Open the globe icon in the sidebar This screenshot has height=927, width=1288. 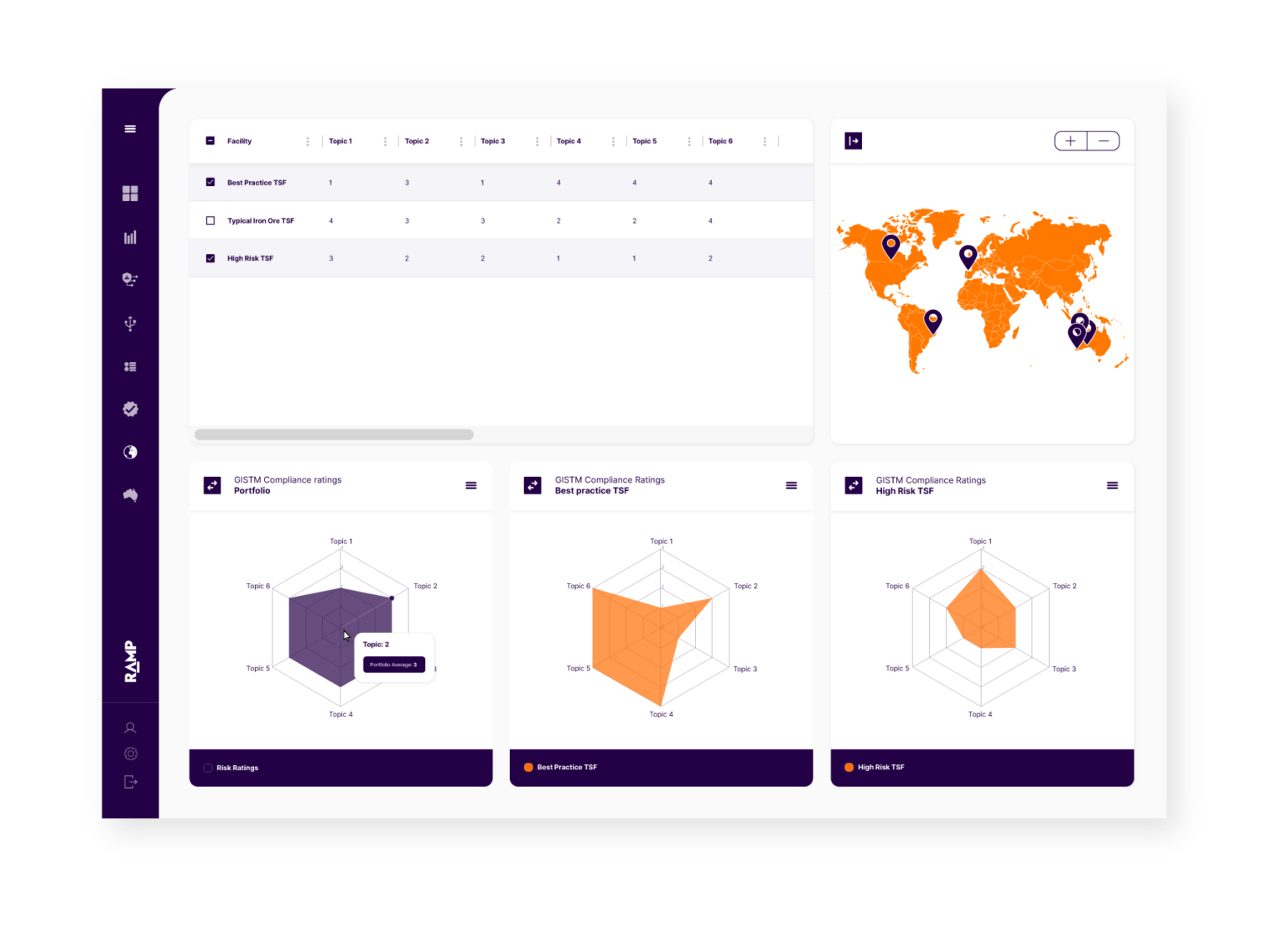[130, 452]
